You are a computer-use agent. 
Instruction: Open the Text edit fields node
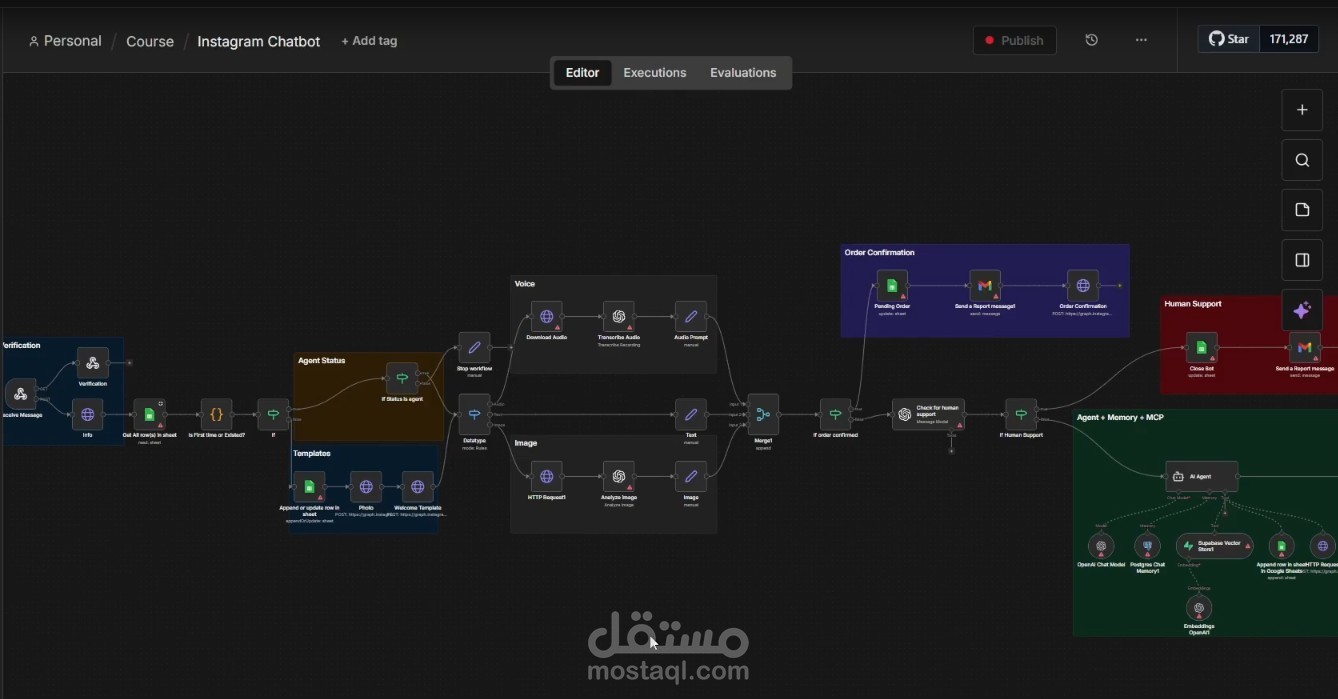(x=690, y=414)
